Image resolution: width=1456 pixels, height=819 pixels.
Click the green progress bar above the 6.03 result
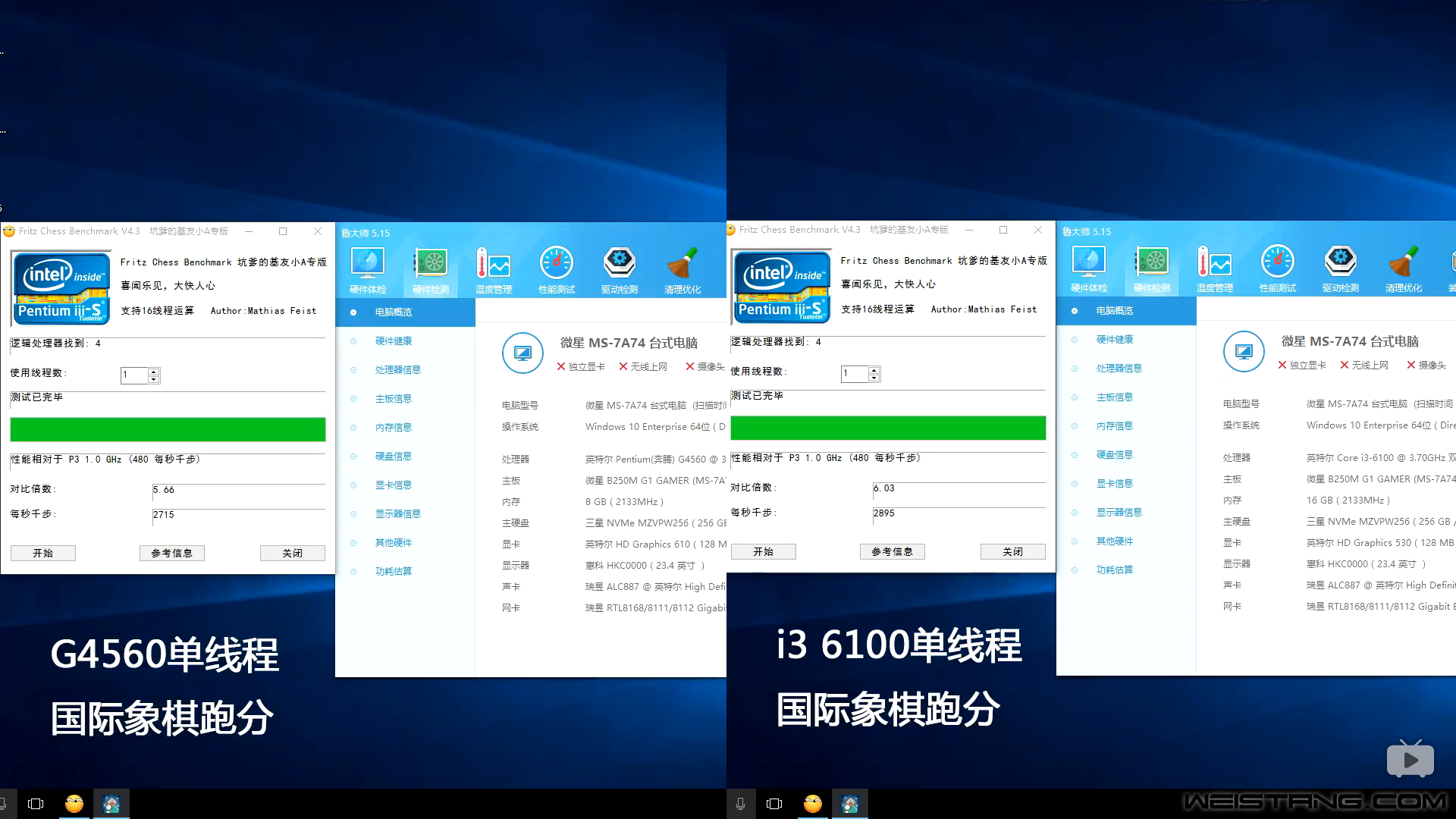(889, 428)
